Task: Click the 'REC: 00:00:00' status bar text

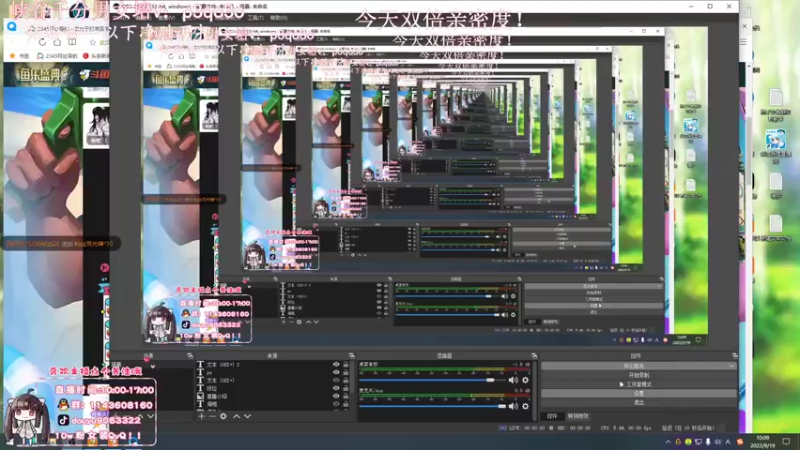Action: pos(574,428)
